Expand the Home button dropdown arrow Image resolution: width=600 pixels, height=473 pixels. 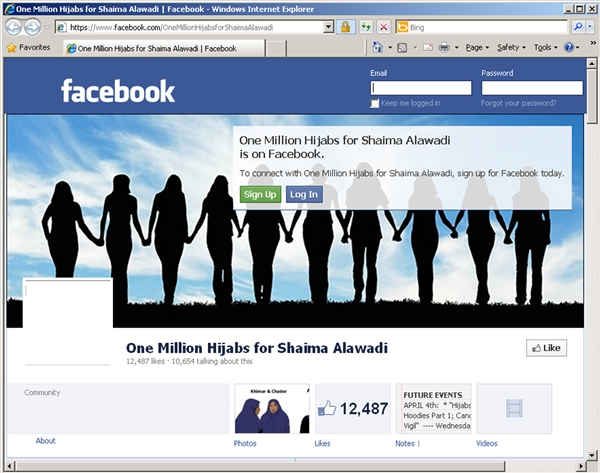pos(390,48)
